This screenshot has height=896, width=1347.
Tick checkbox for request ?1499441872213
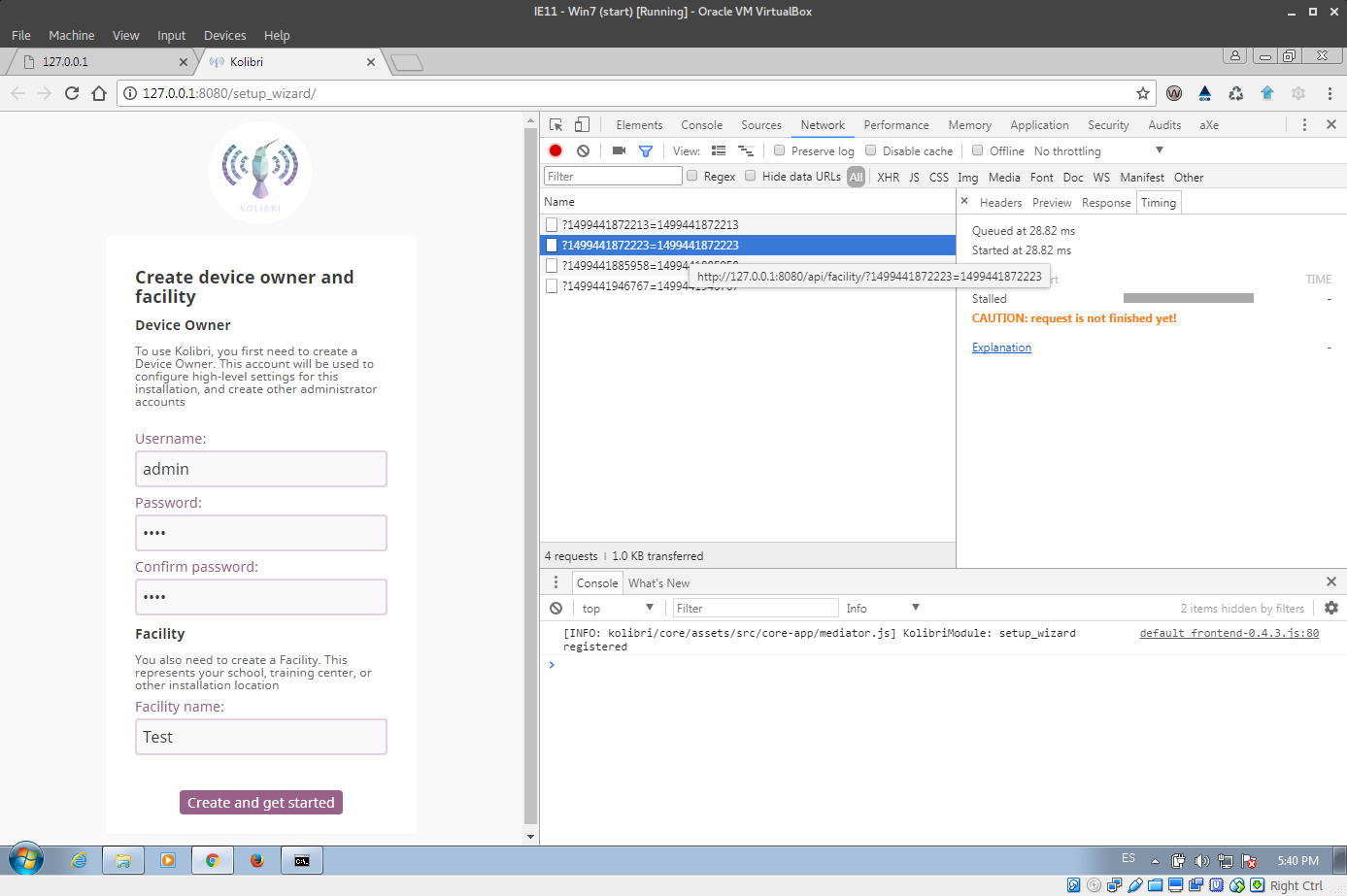click(x=552, y=224)
